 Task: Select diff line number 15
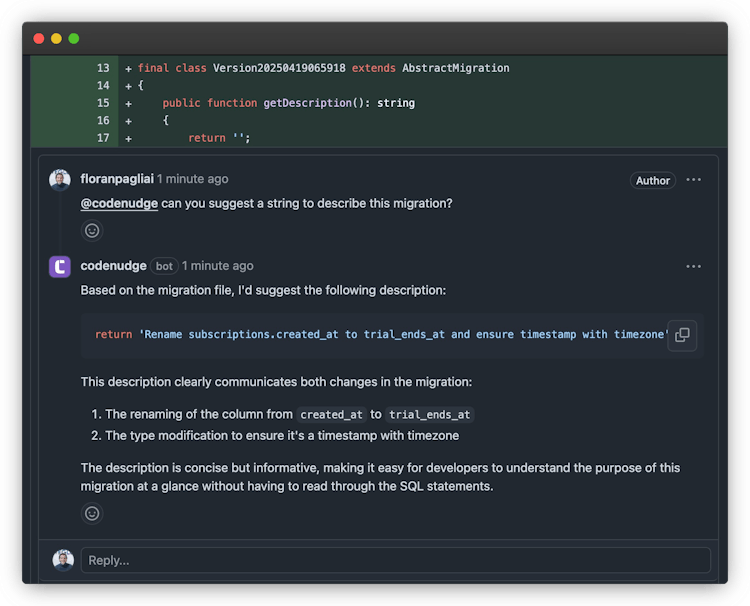tap(103, 103)
